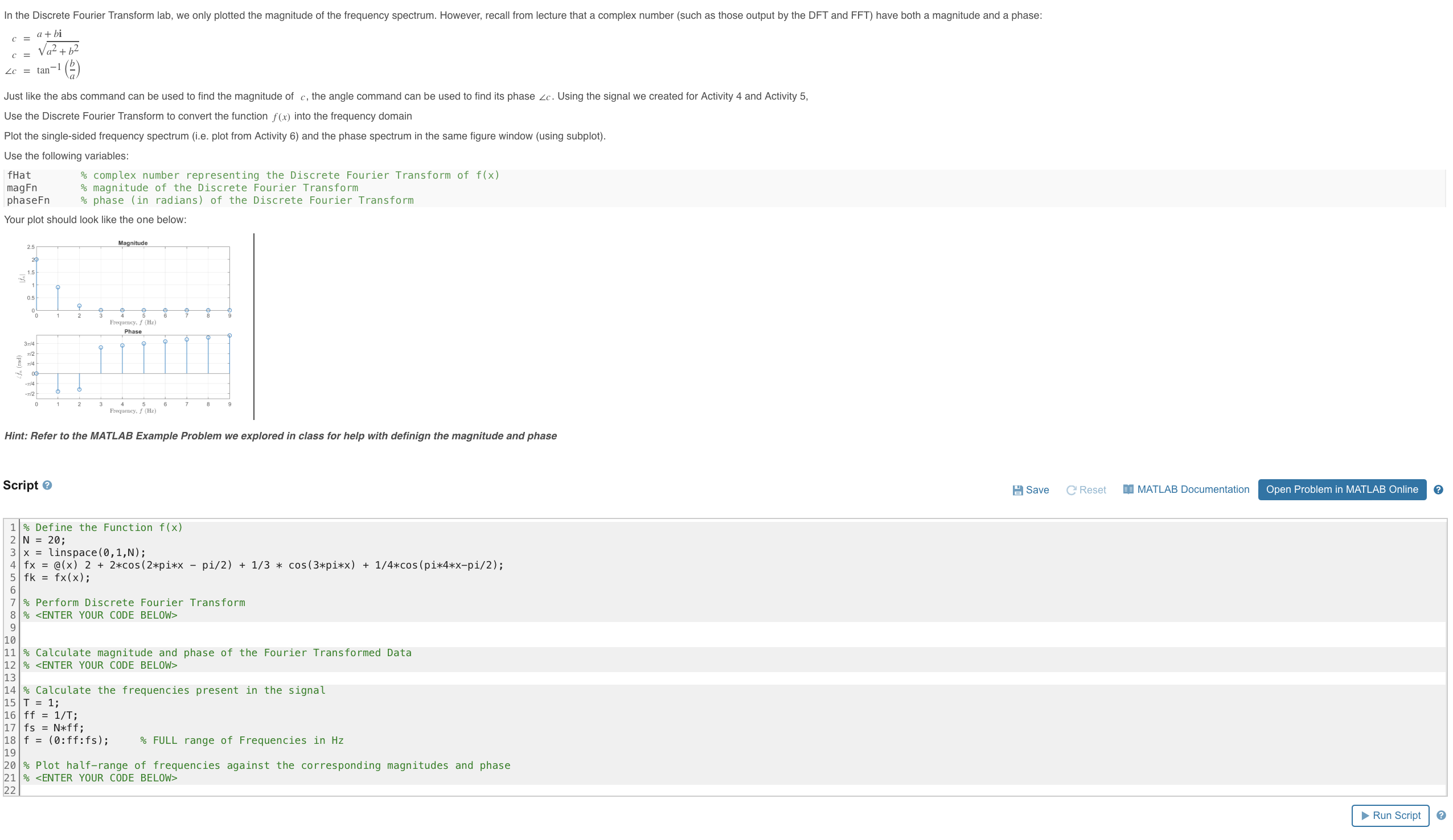Click the Reset text label

click(x=1092, y=490)
